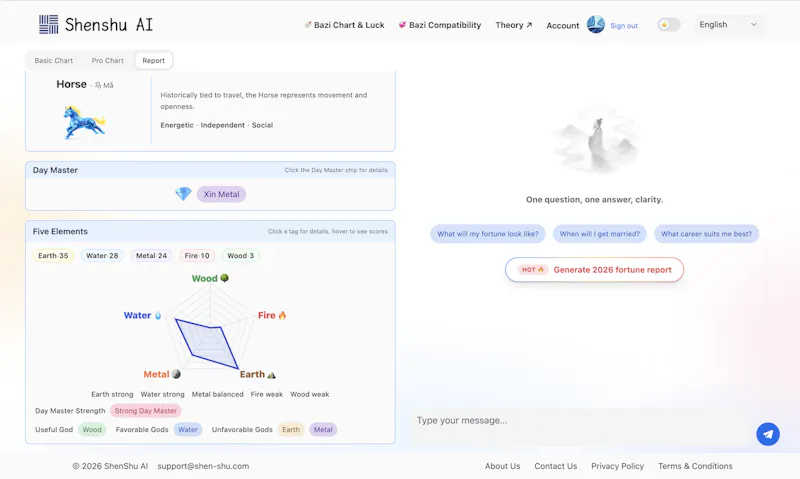Ask 'When will I get married?'
The image size is (800, 479).
click(x=599, y=234)
